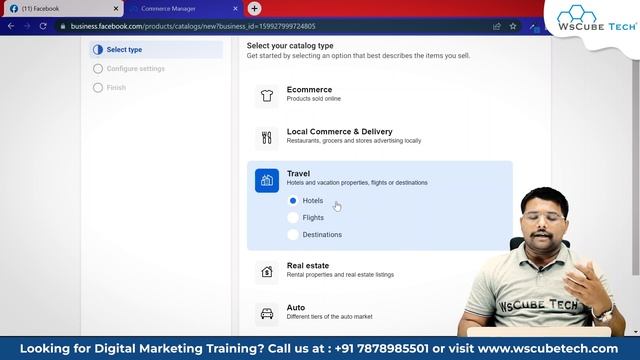Screen dimensions: 640x360
Task: Click the address bar URL
Action: (x=193, y=26)
